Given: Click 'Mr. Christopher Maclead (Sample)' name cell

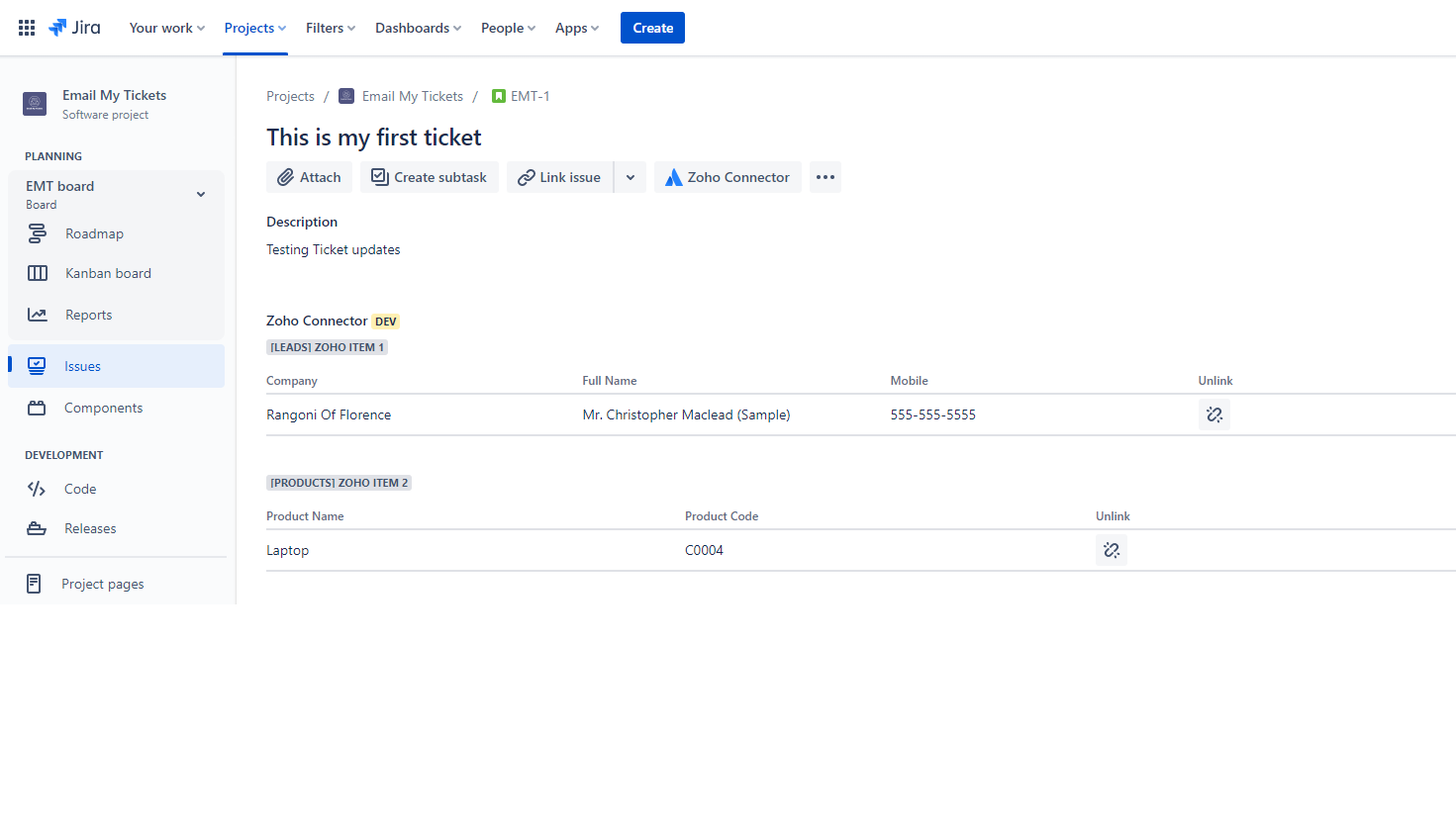Looking at the screenshot, I should 686,414.
